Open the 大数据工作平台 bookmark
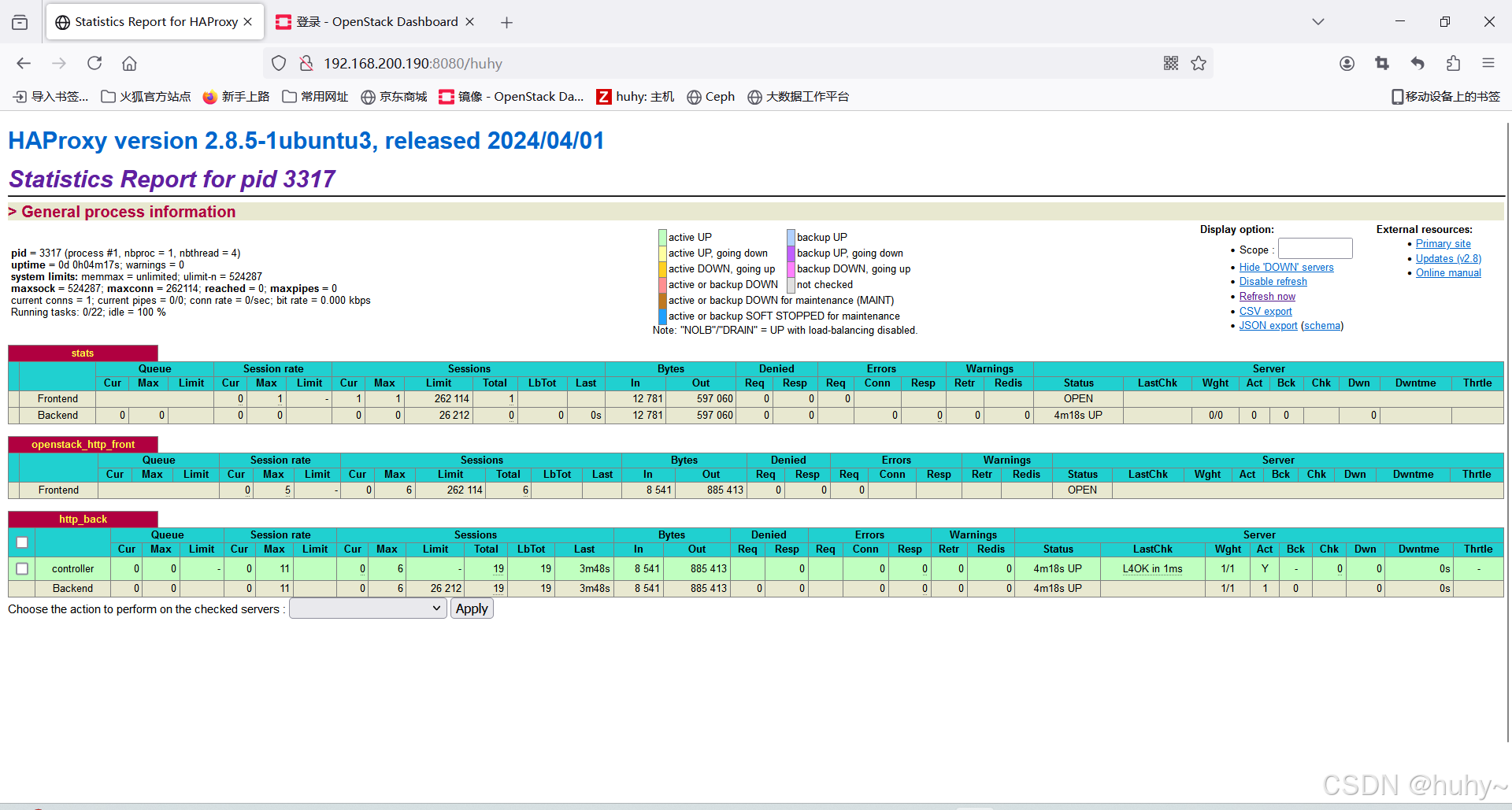 (x=799, y=96)
